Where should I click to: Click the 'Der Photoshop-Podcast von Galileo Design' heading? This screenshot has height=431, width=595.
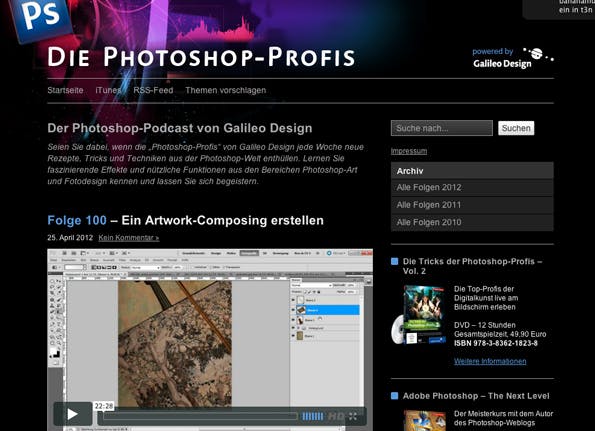180,128
